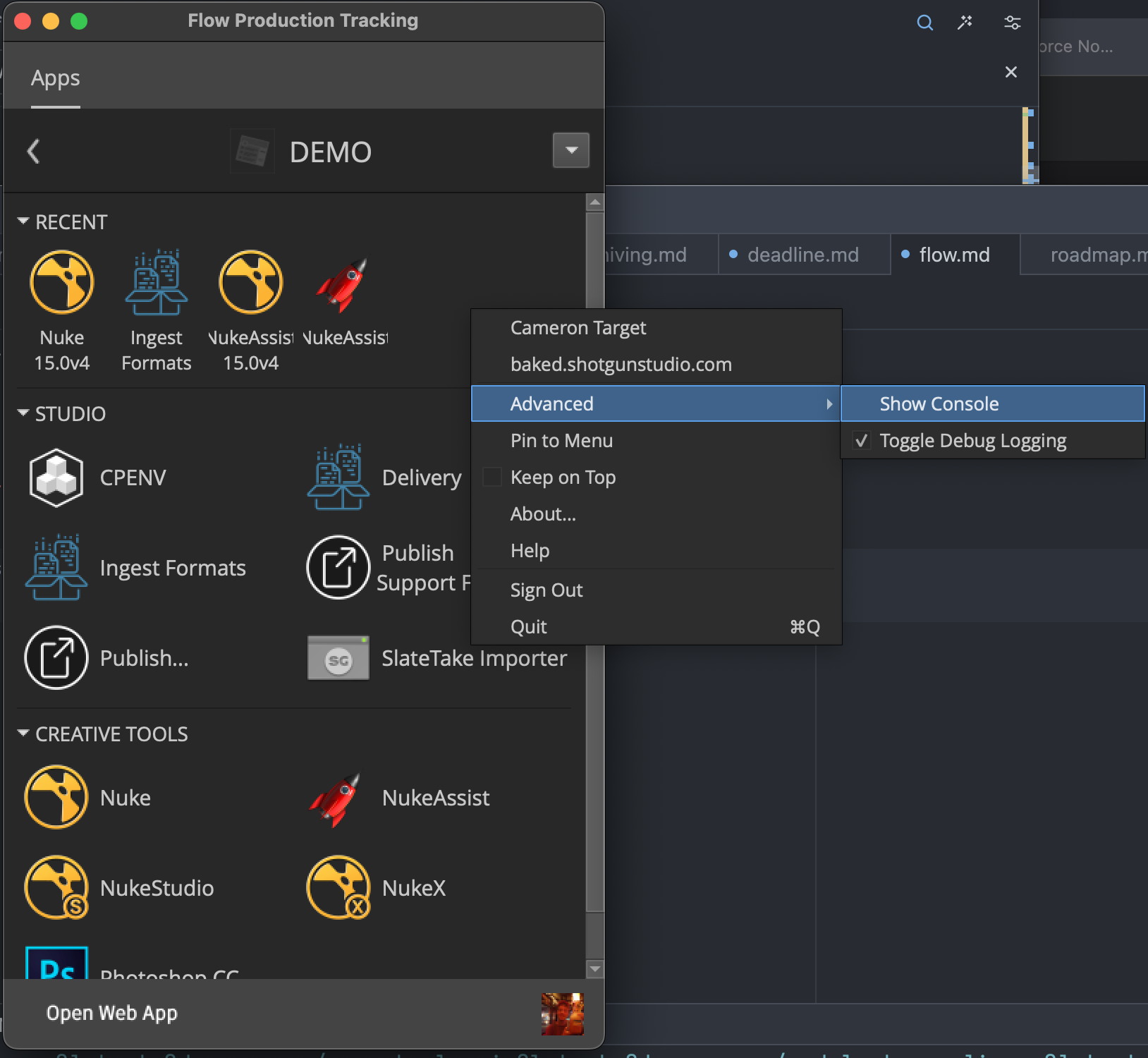
Task: Launch Nuke 15.0v4 from Recent
Action: (62, 283)
